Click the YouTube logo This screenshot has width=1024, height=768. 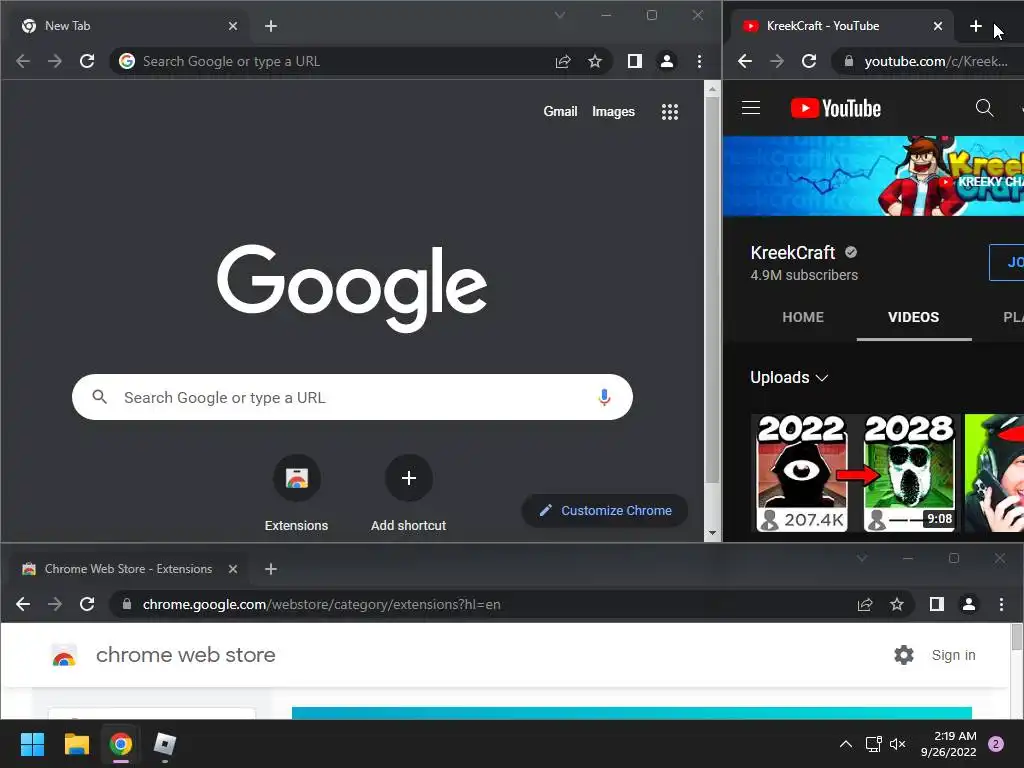point(836,108)
